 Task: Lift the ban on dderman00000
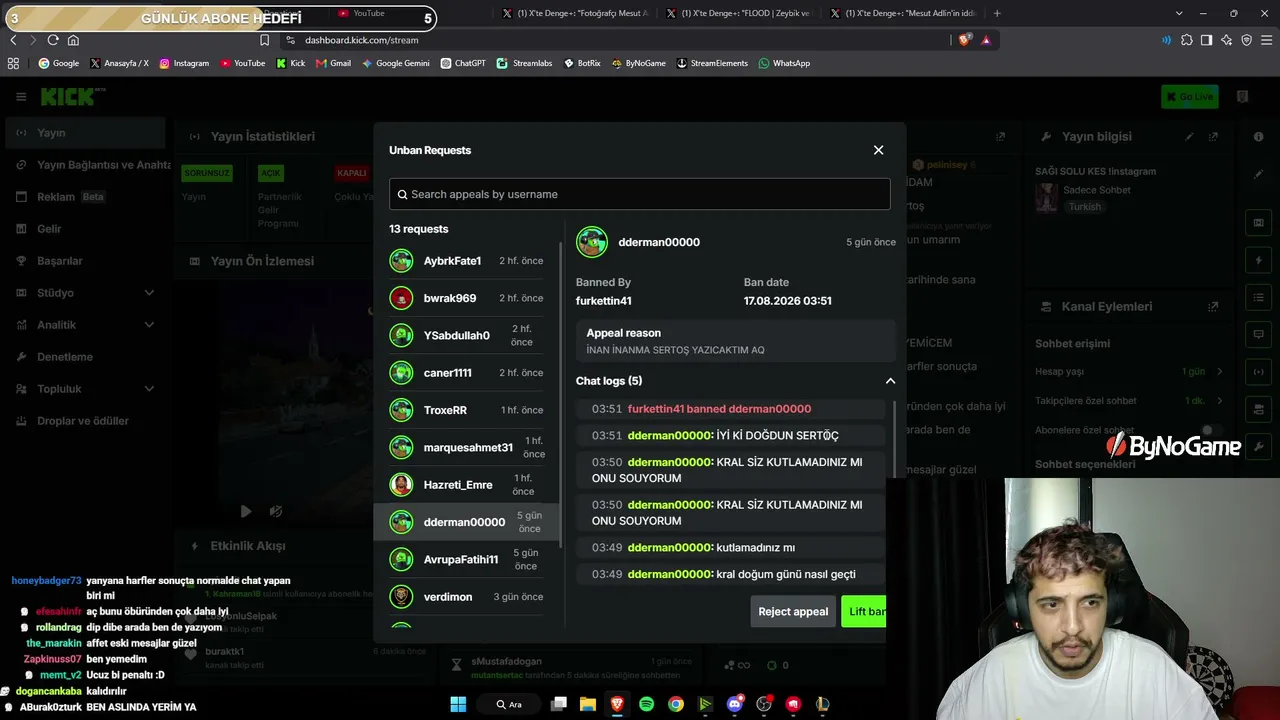[864, 612]
